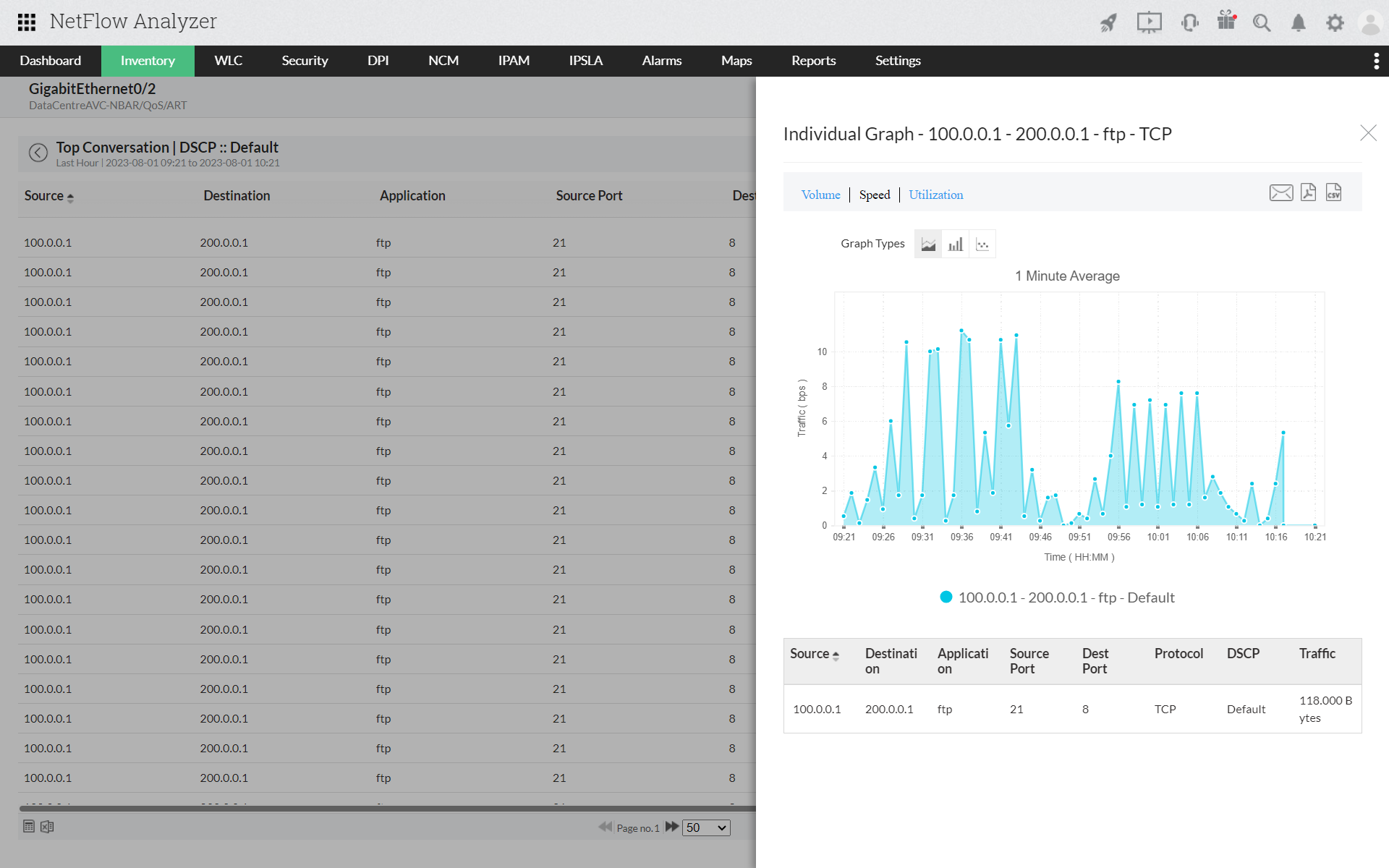Switch graph to Speed view
The image size is (1389, 868).
[x=874, y=195]
